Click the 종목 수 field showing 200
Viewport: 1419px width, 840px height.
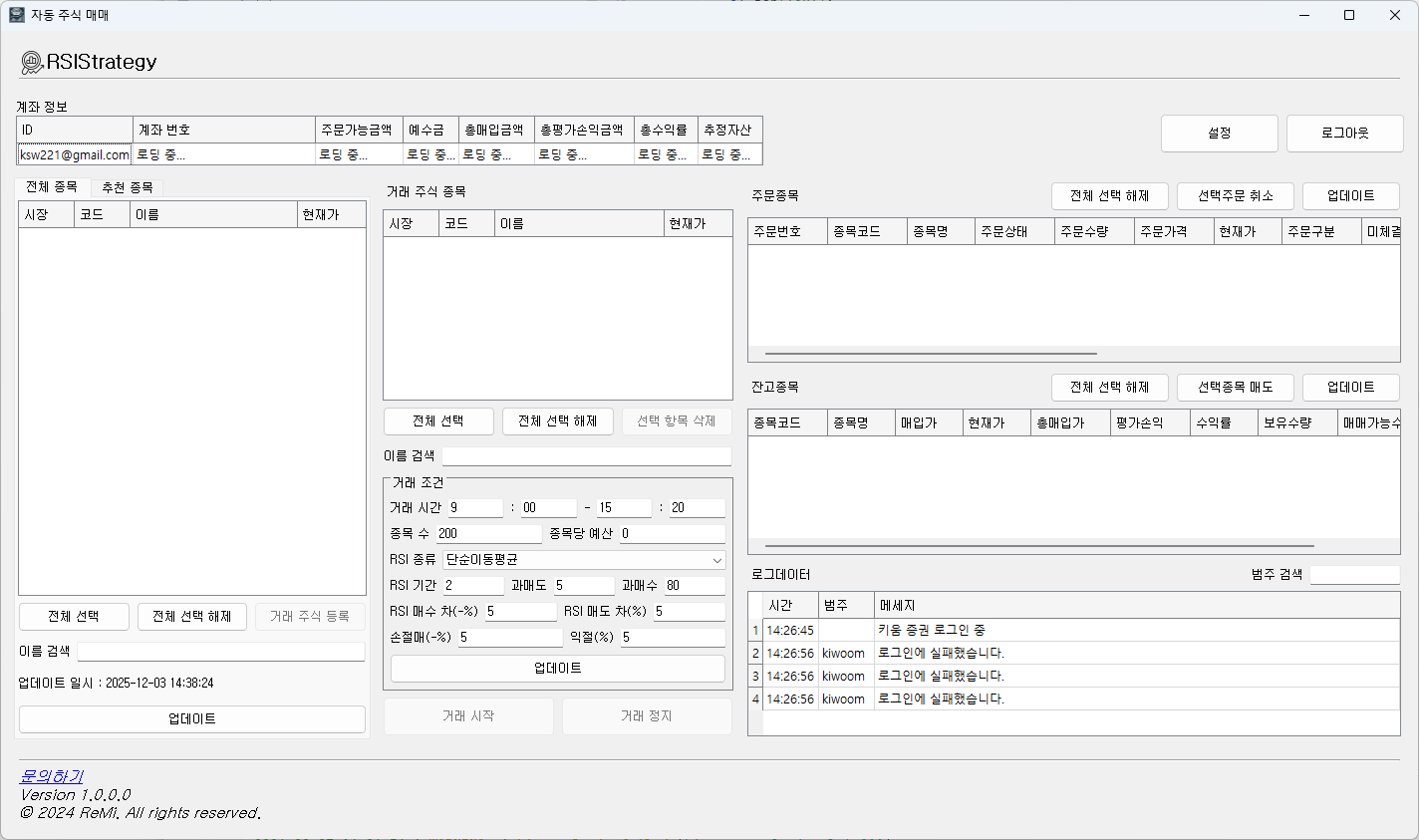tap(488, 534)
